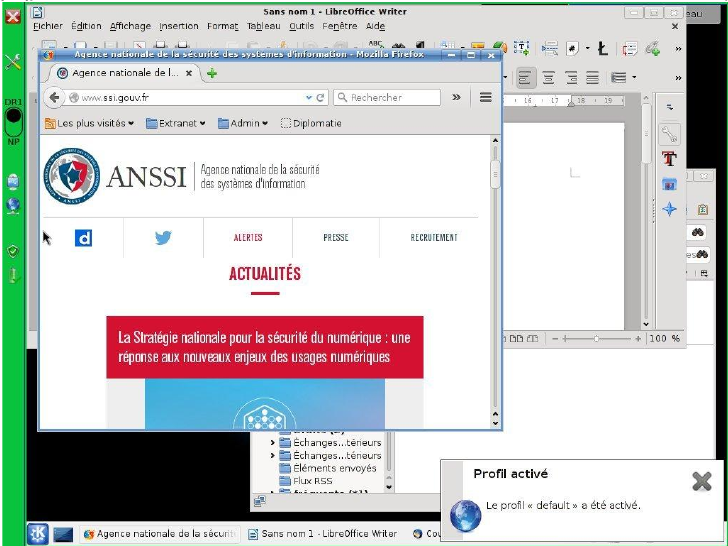Select center text alignment

pos(549,77)
